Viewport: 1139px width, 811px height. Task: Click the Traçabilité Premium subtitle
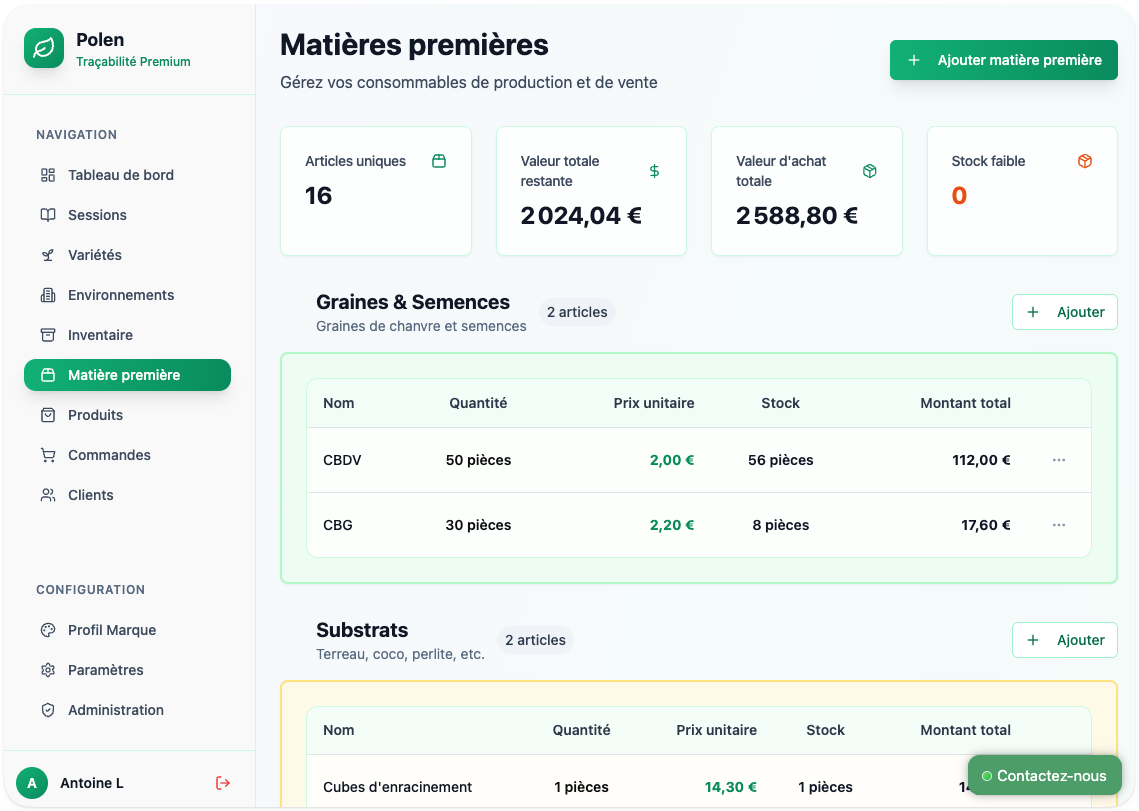point(133,62)
